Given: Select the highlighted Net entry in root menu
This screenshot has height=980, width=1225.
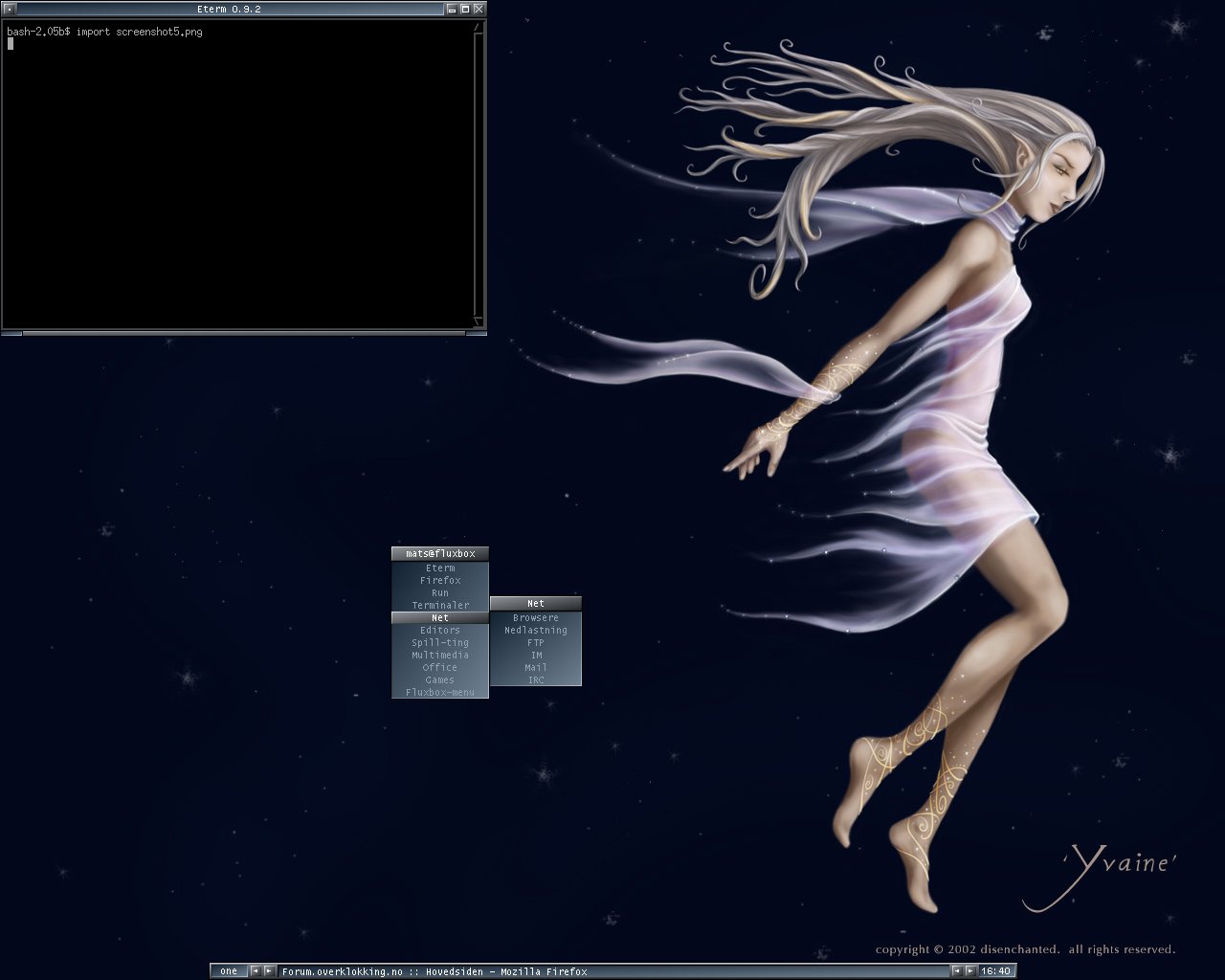Looking at the screenshot, I should point(440,618).
